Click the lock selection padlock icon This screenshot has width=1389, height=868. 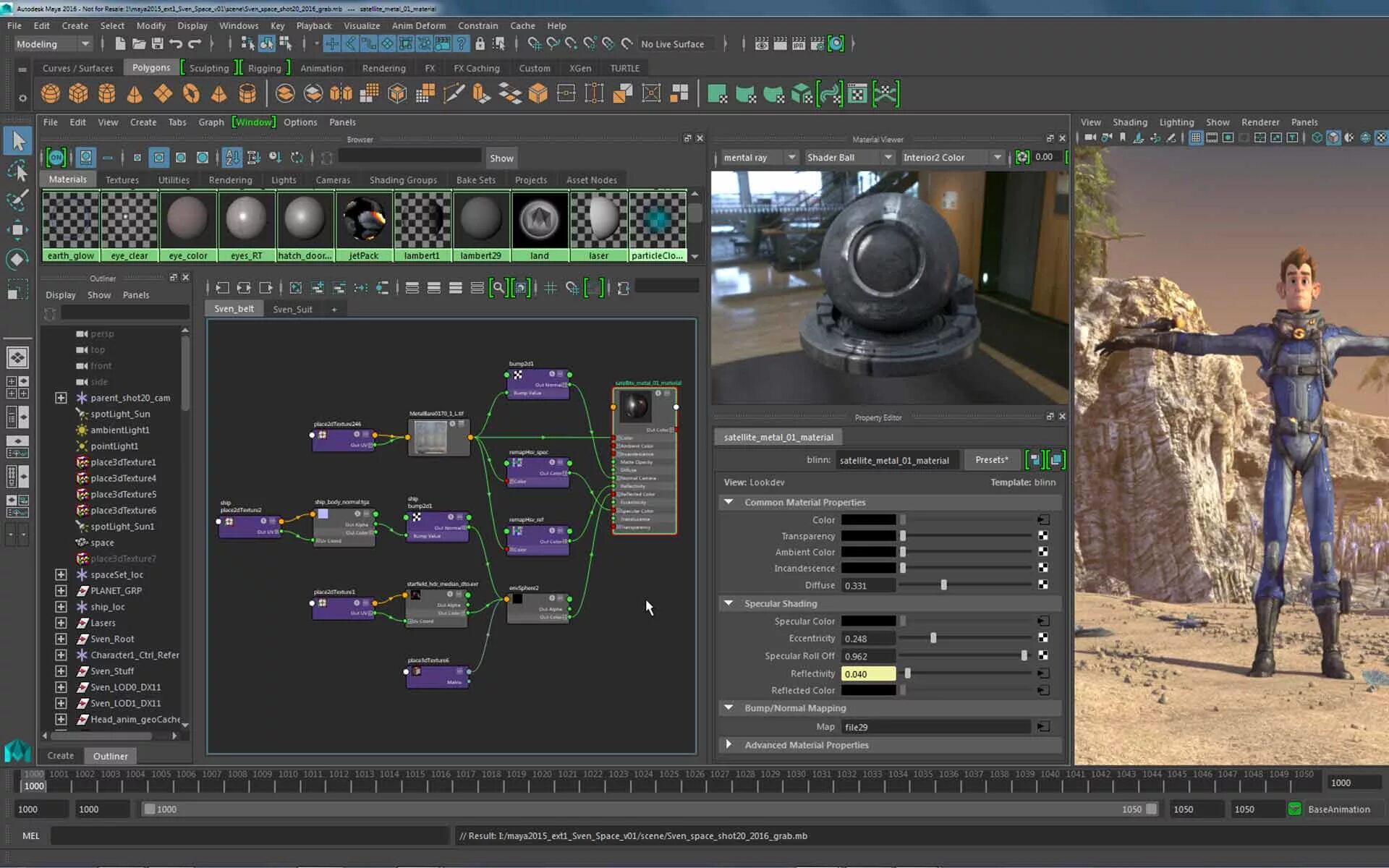480,44
